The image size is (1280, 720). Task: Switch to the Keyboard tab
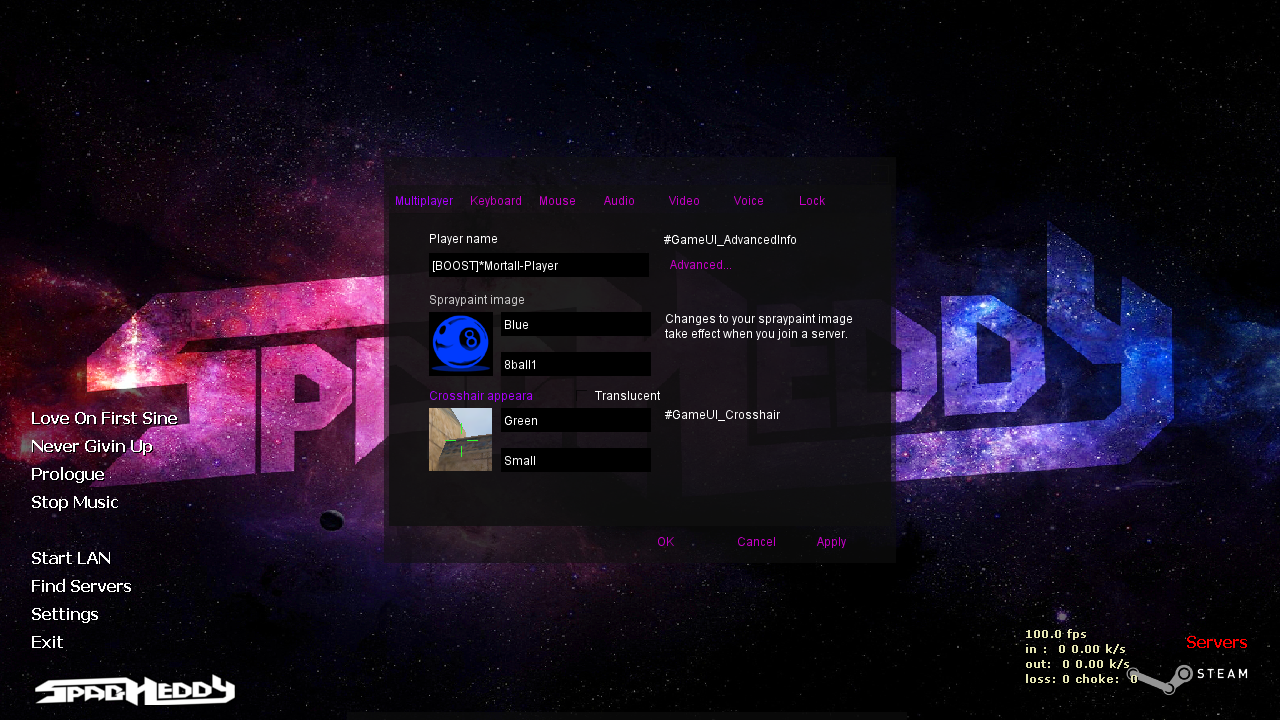click(x=496, y=201)
